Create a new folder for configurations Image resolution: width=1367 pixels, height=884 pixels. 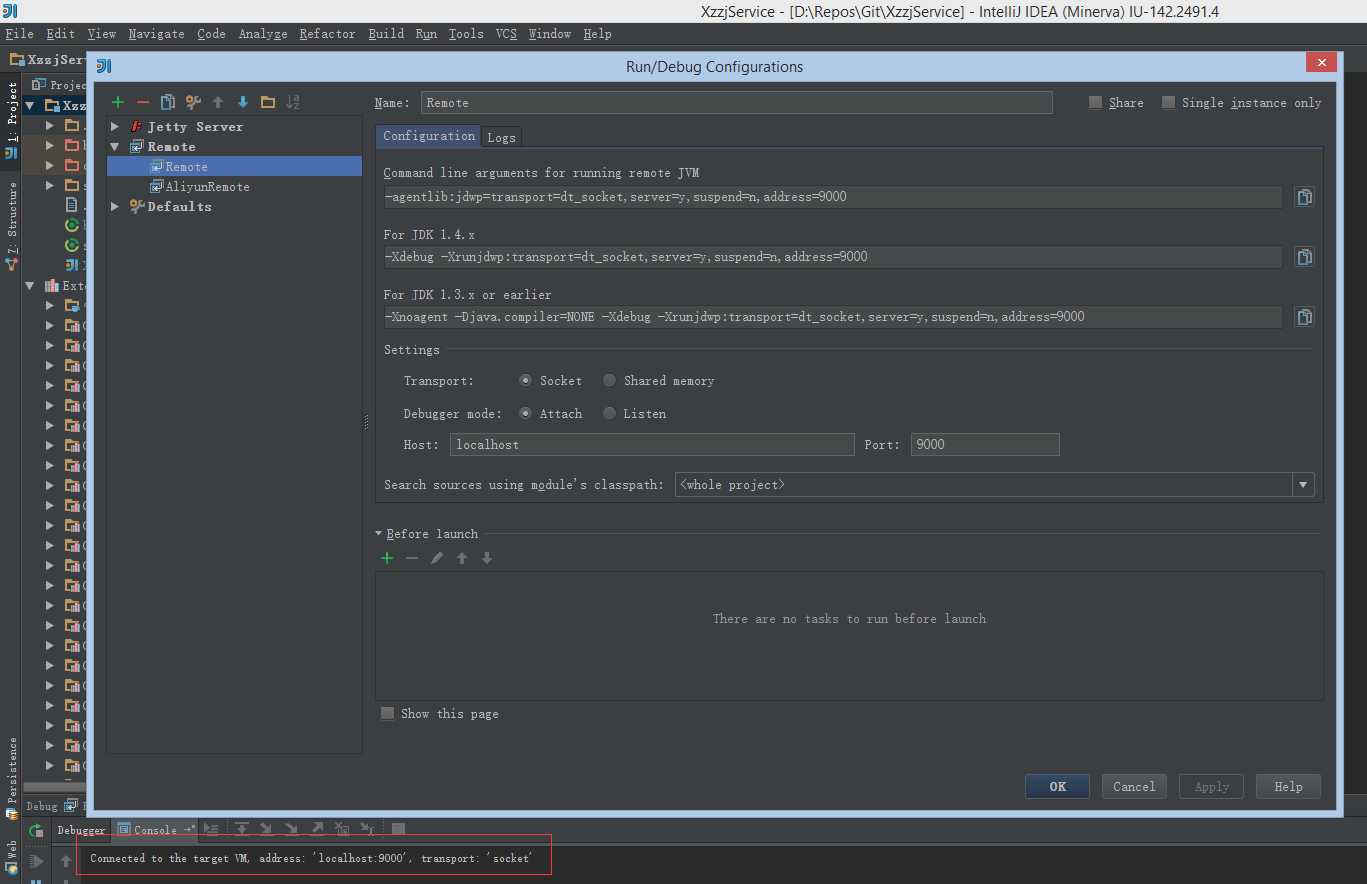(x=268, y=102)
